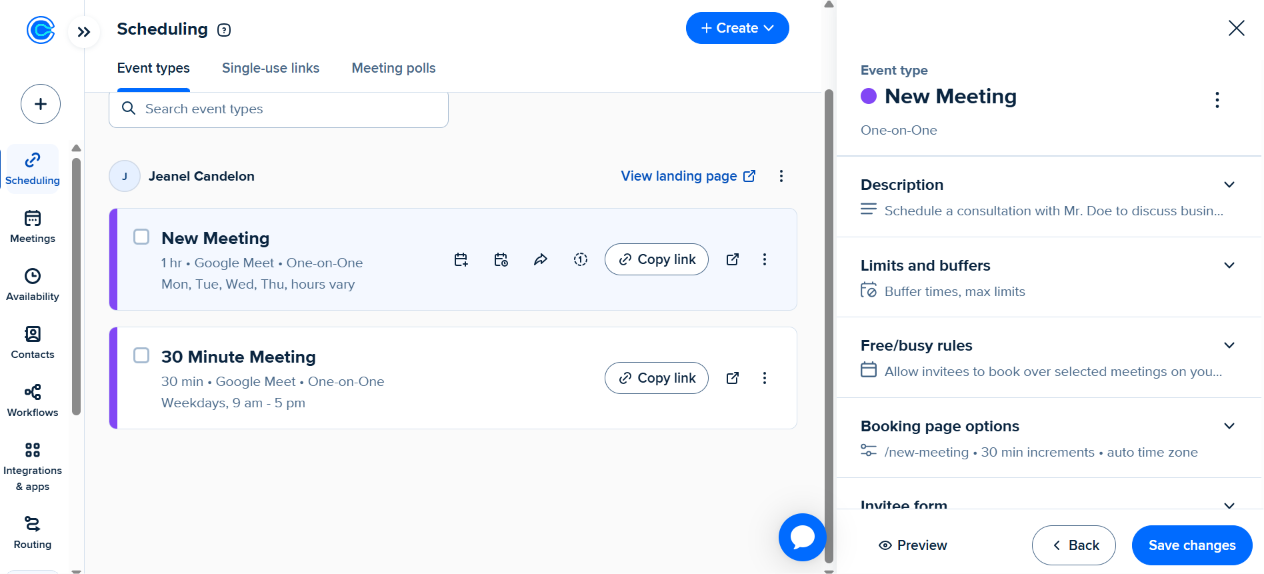Open three-dot menu next to New Meeting title in panel
The image size is (1264, 574).
pos(1217,100)
